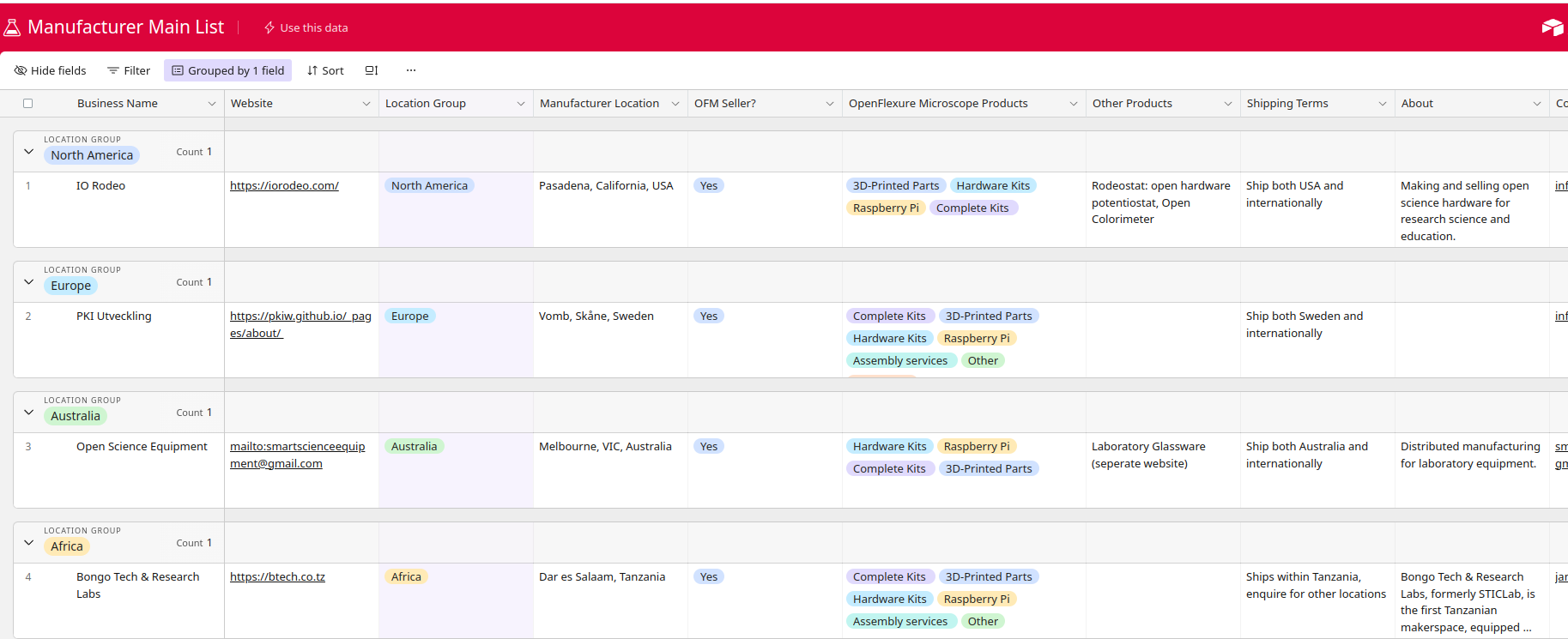Click the Yes tag in IO Rodeo row
The width and height of the screenshot is (1568, 639).
pos(709,186)
